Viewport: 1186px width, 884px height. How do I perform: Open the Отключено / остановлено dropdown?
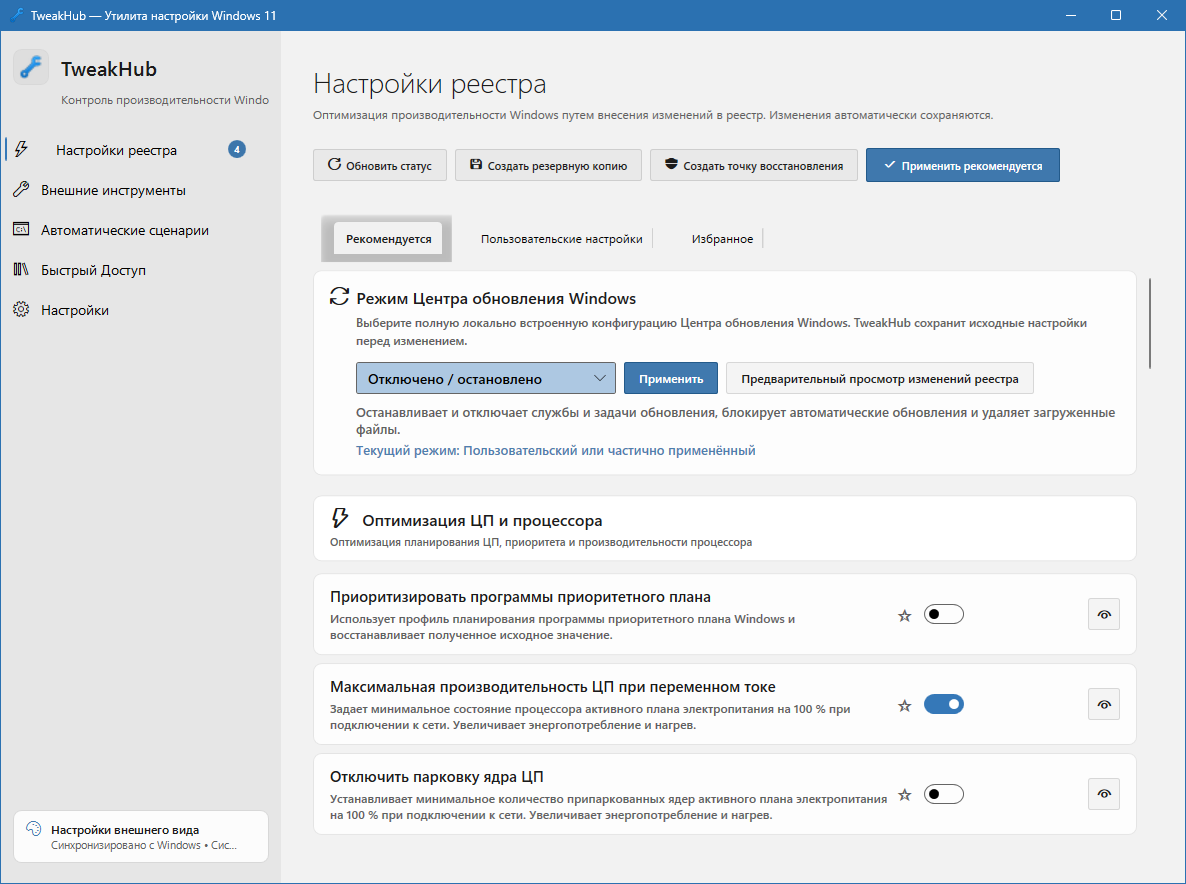pyautogui.click(x=486, y=378)
